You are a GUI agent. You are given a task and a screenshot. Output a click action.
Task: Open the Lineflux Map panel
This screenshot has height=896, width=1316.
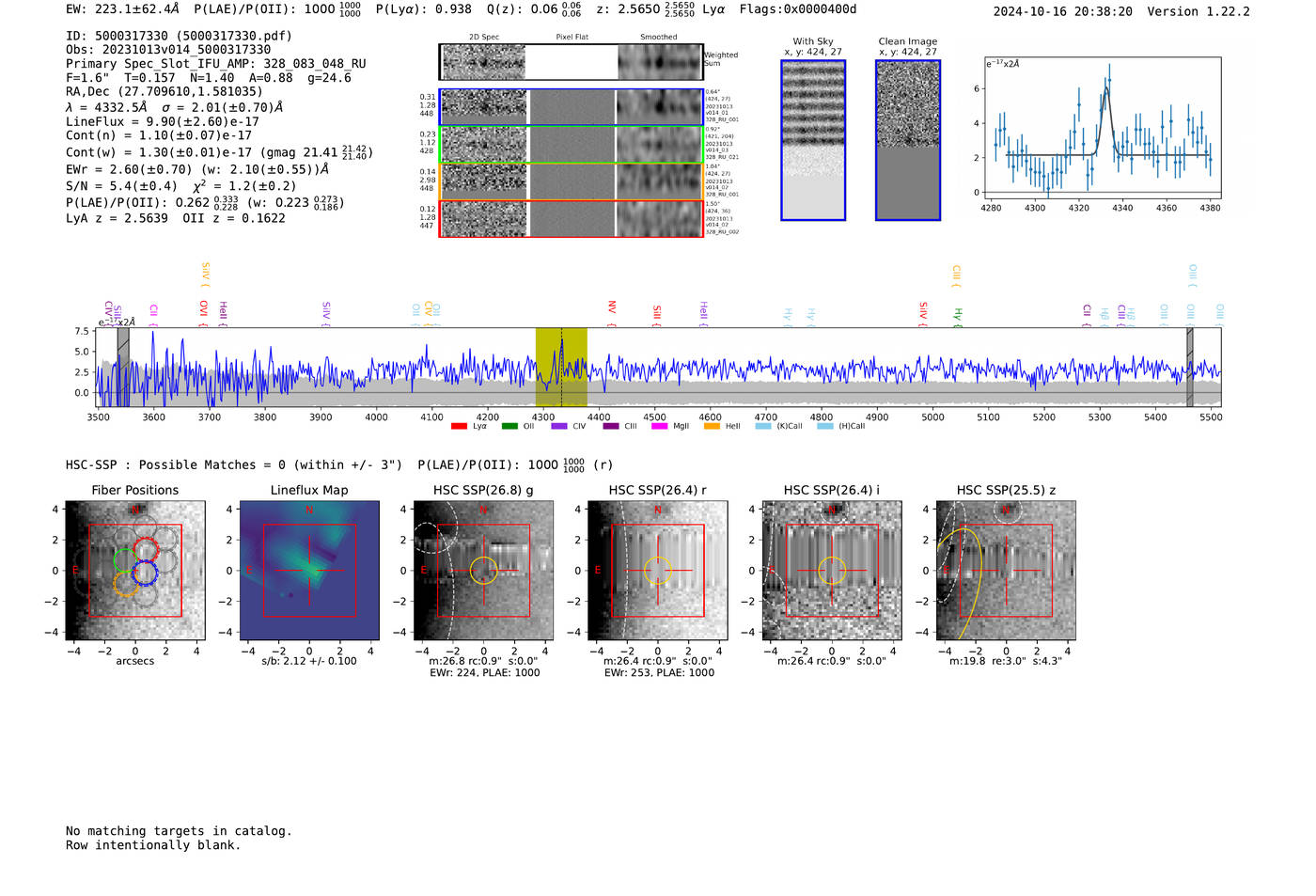[309, 571]
